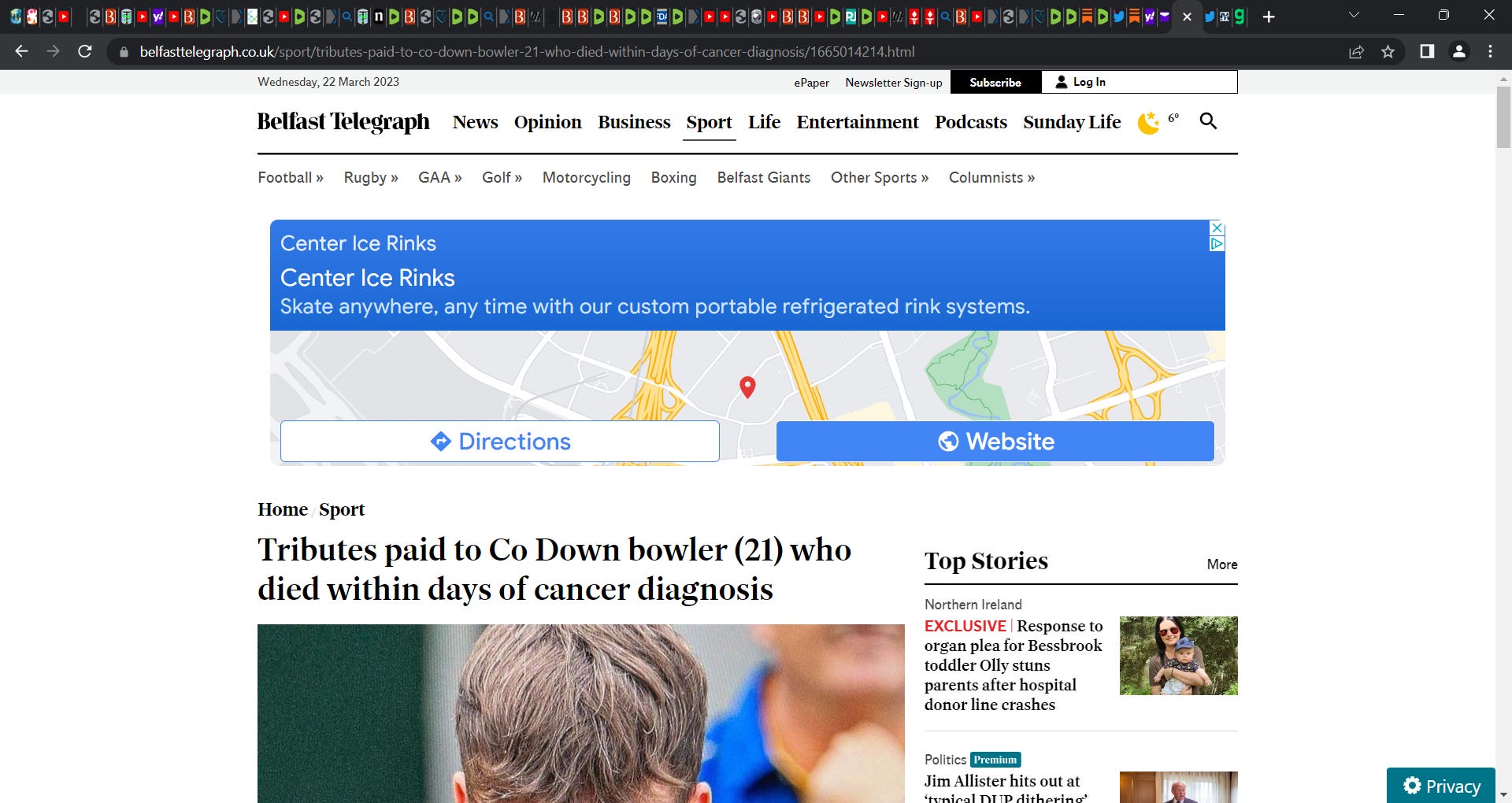Expand the Rugby submenu

[371, 178]
